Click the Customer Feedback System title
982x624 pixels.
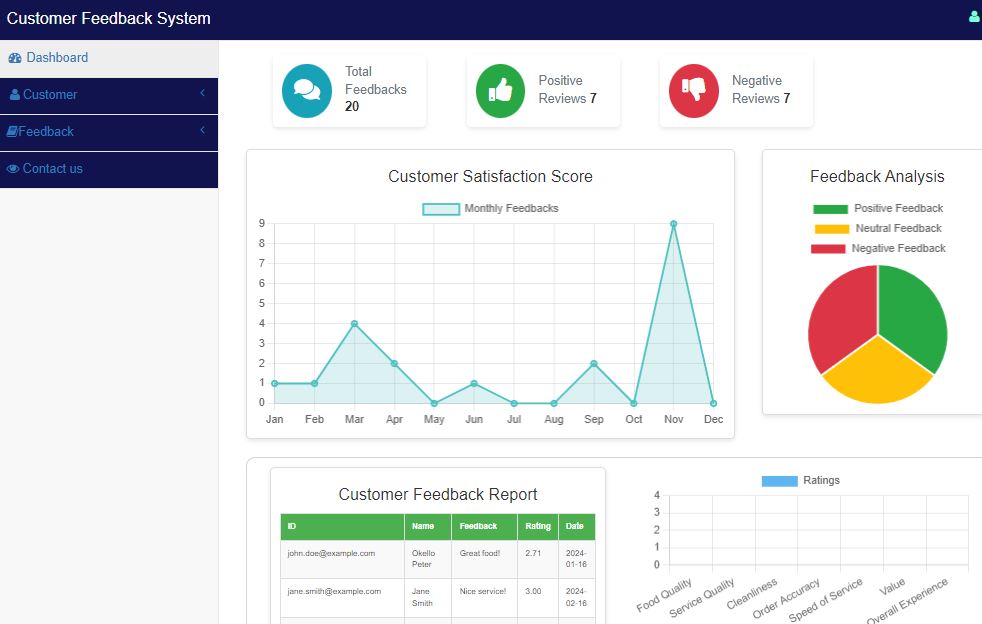click(x=109, y=18)
